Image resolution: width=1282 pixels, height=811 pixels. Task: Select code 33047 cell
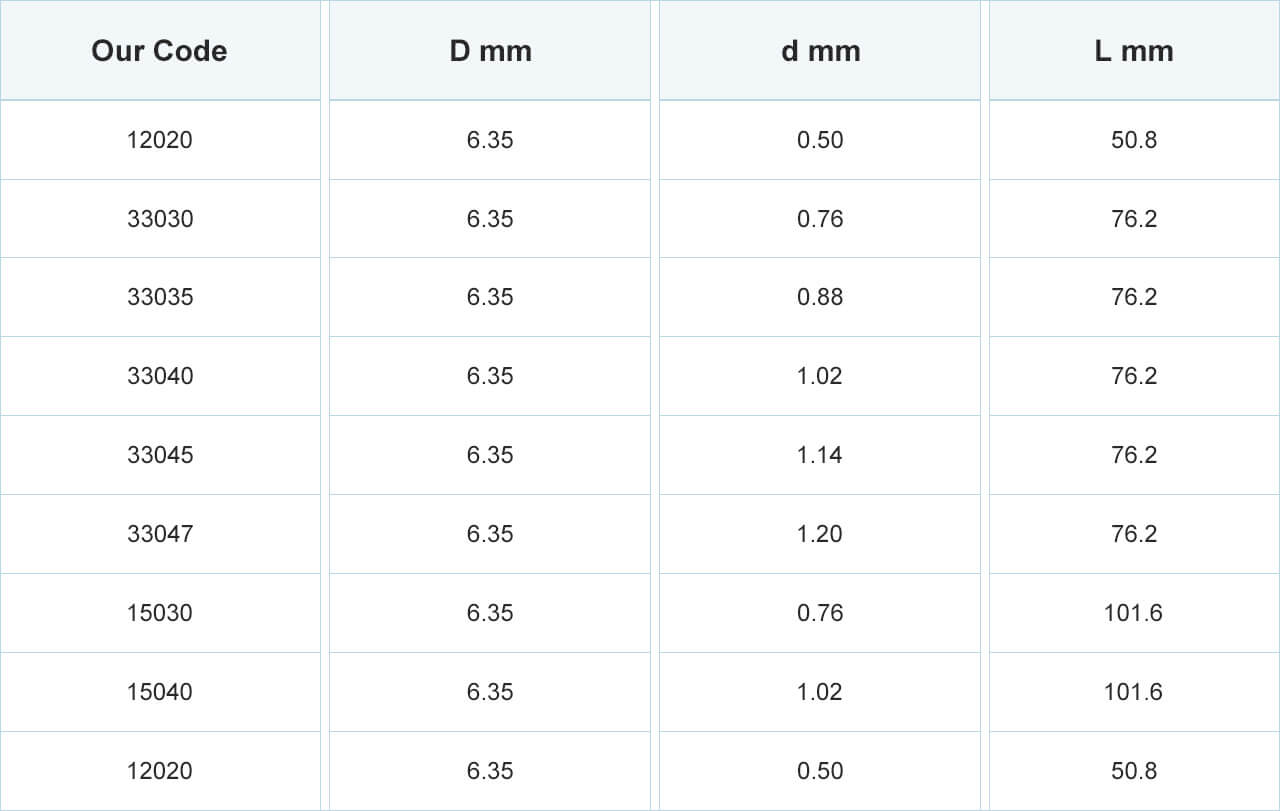click(x=160, y=534)
